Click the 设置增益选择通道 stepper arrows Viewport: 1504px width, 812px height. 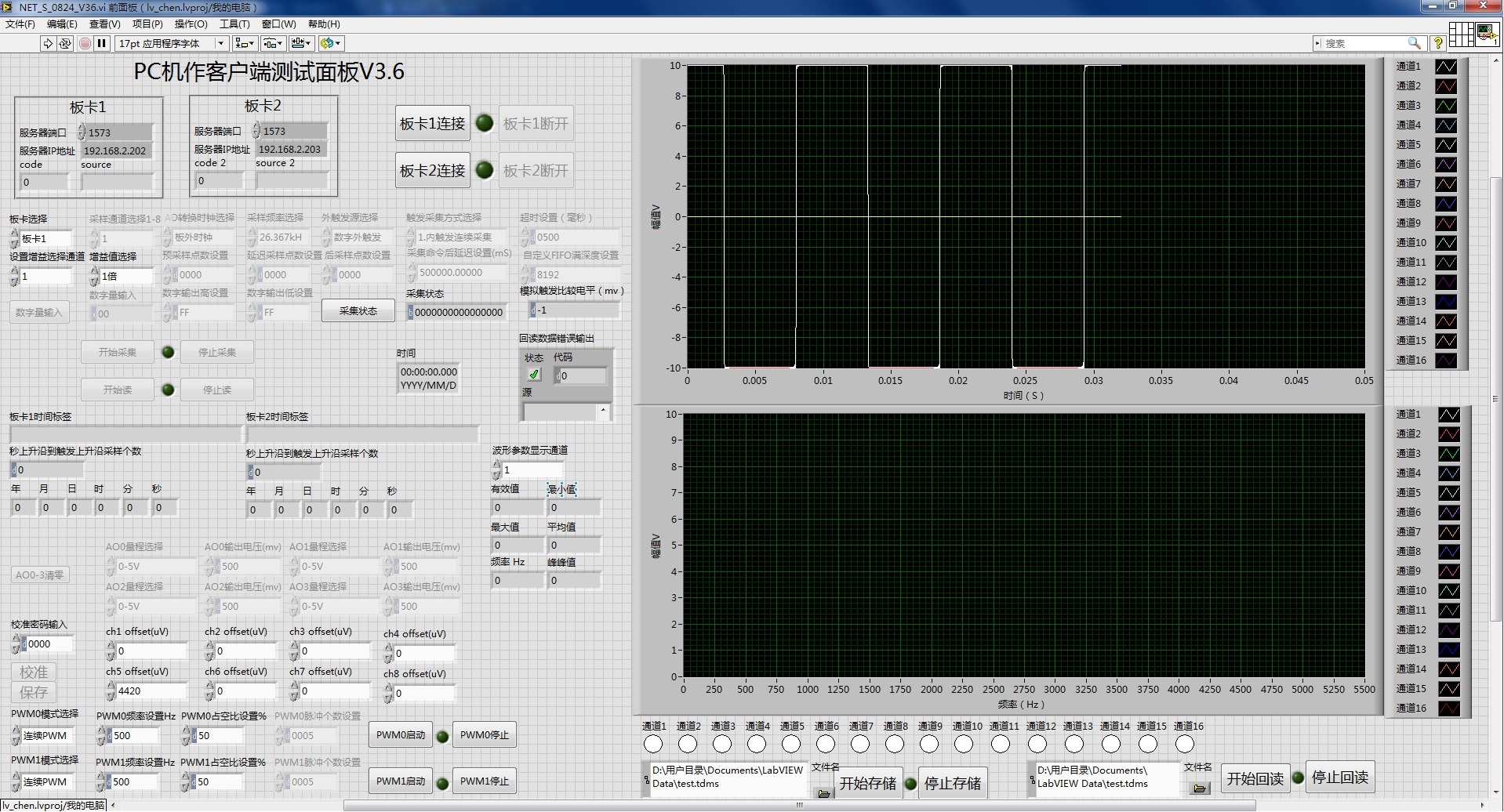pos(14,276)
